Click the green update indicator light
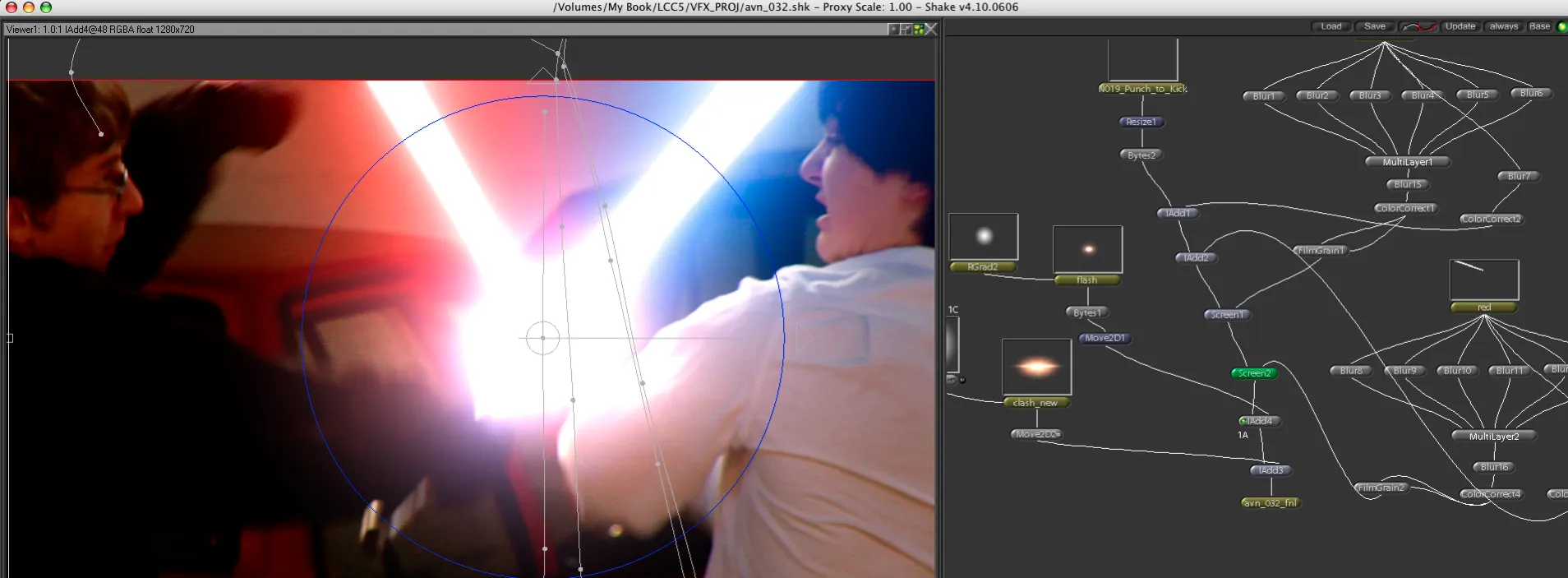The width and height of the screenshot is (1568, 578). [x=1562, y=26]
